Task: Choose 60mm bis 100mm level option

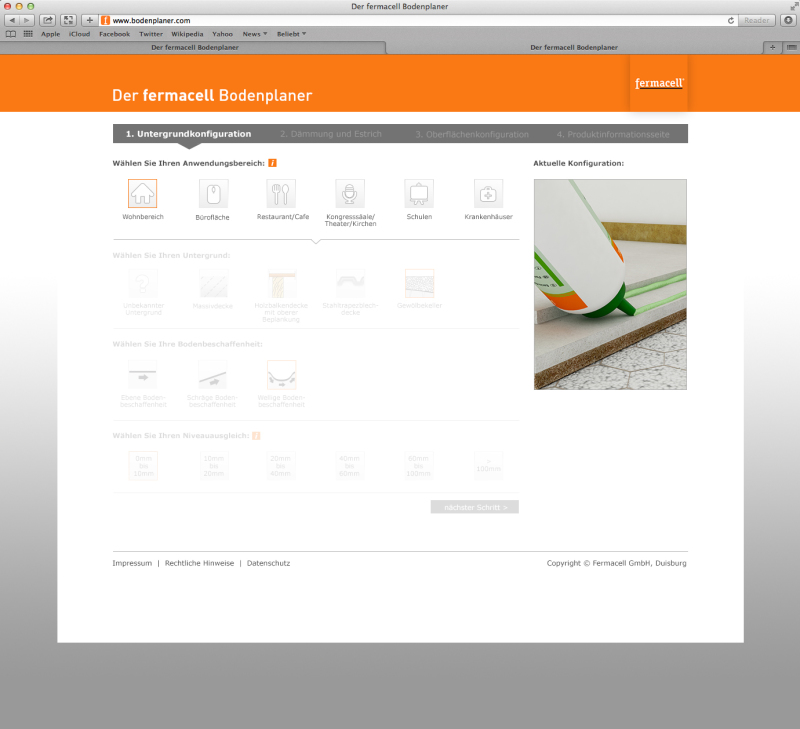Action: click(x=418, y=466)
